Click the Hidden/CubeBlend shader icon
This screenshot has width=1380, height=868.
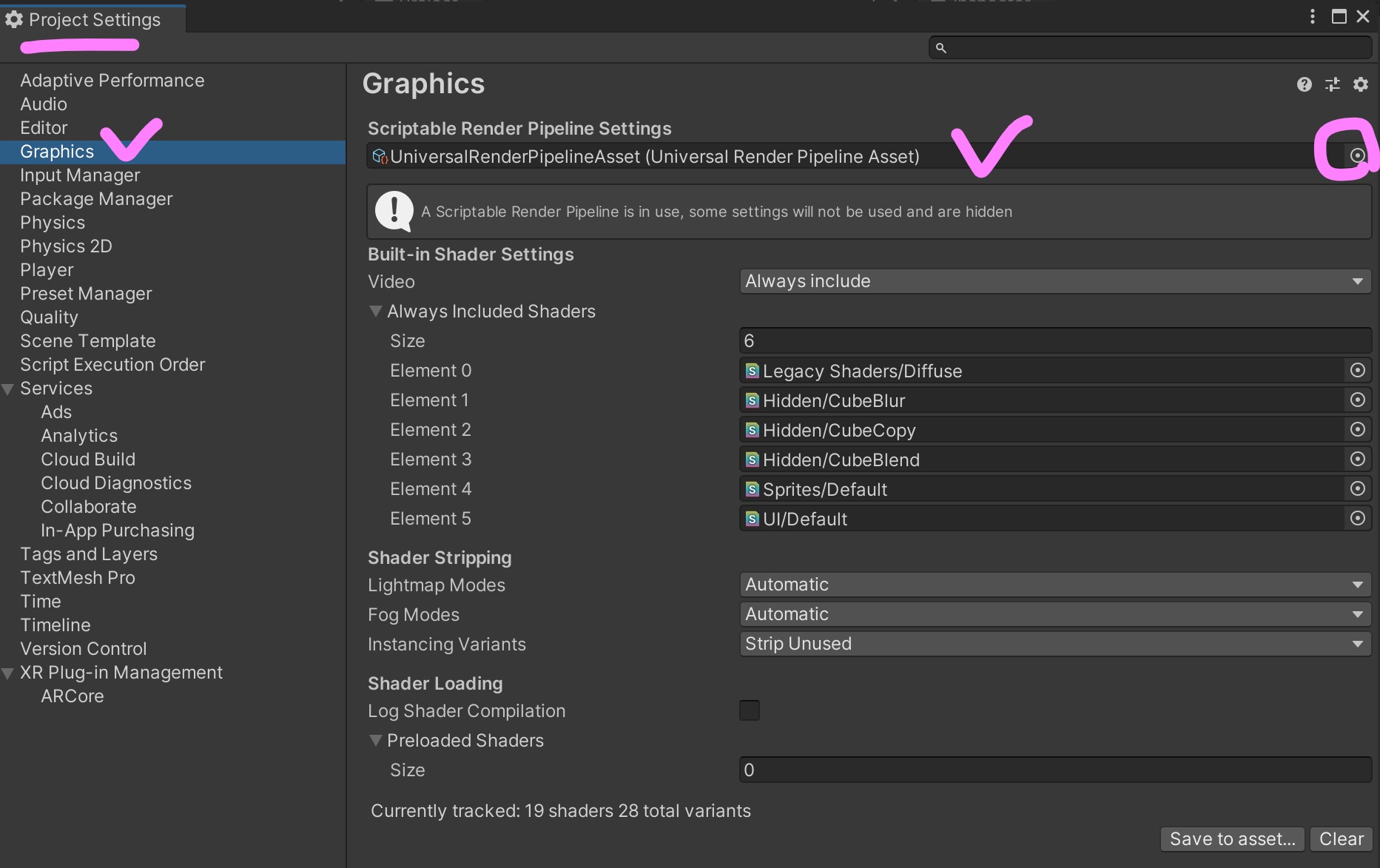pos(753,460)
